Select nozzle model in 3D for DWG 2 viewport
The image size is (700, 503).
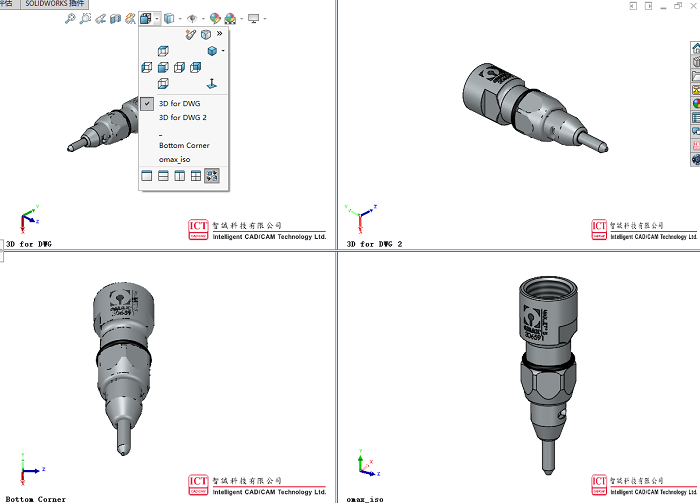pyautogui.click(x=534, y=107)
